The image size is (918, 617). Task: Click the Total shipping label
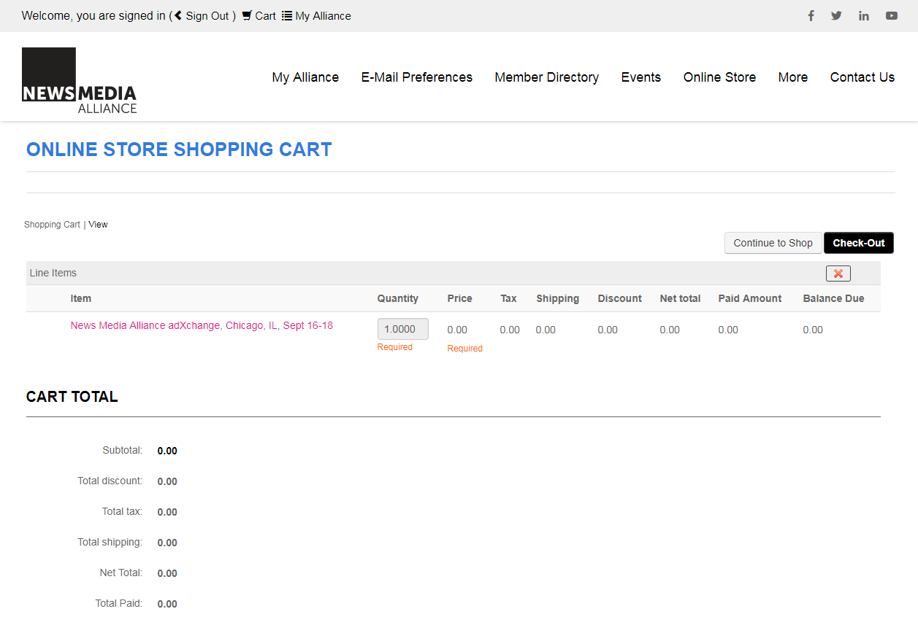pos(110,542)
